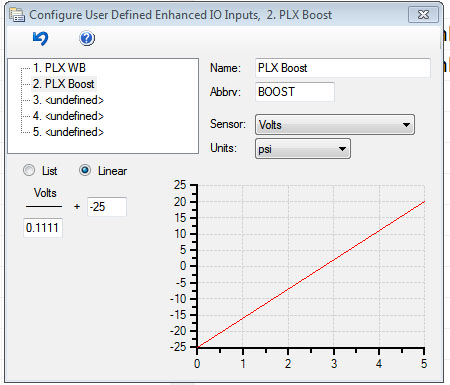Select the 1. PLX WB input
This screenshot has width=450, height=385.
coord(59,68)
